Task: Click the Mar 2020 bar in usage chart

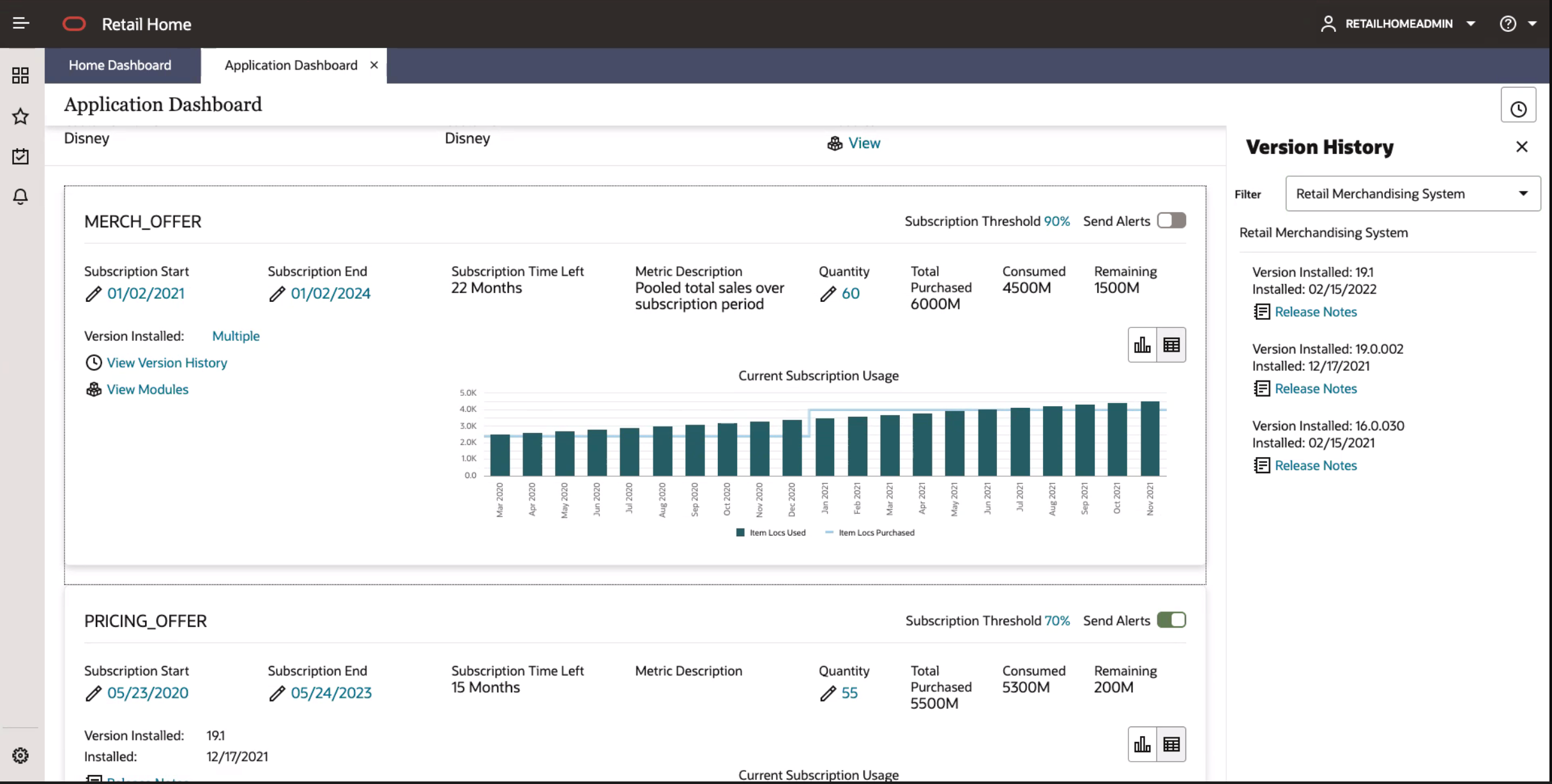Action: (x=500, y=455)
